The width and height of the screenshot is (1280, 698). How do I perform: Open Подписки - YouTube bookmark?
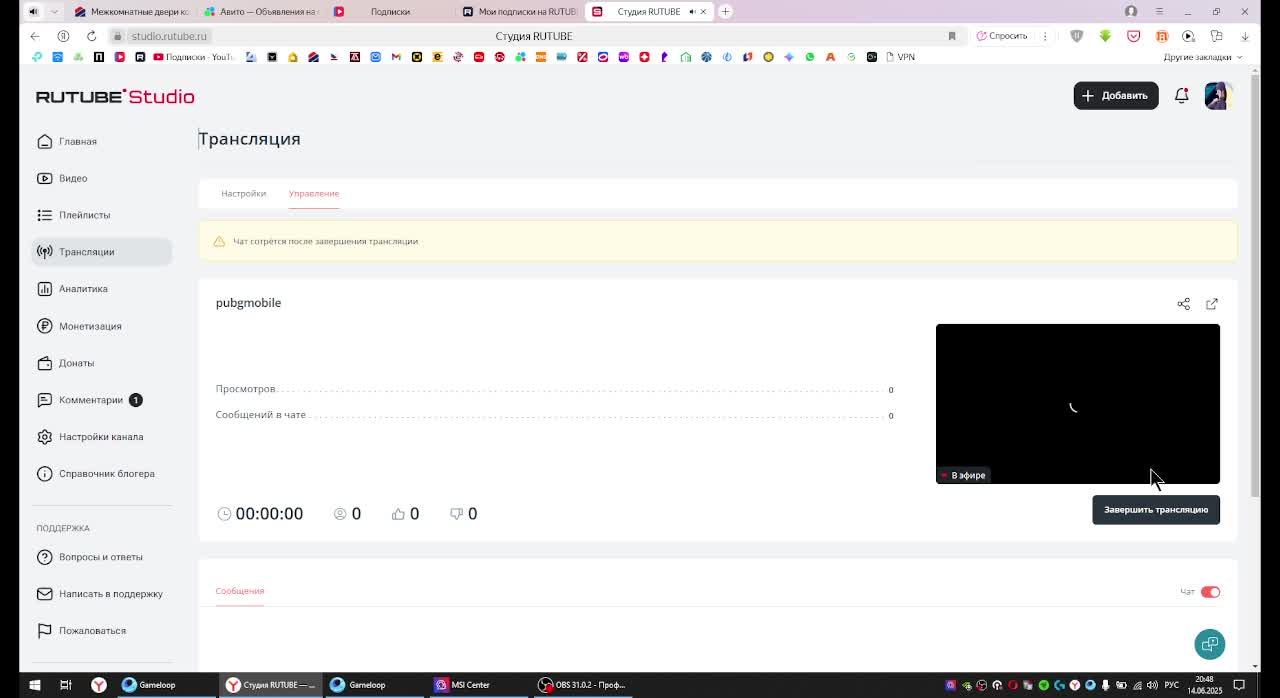tap(193, 57)
